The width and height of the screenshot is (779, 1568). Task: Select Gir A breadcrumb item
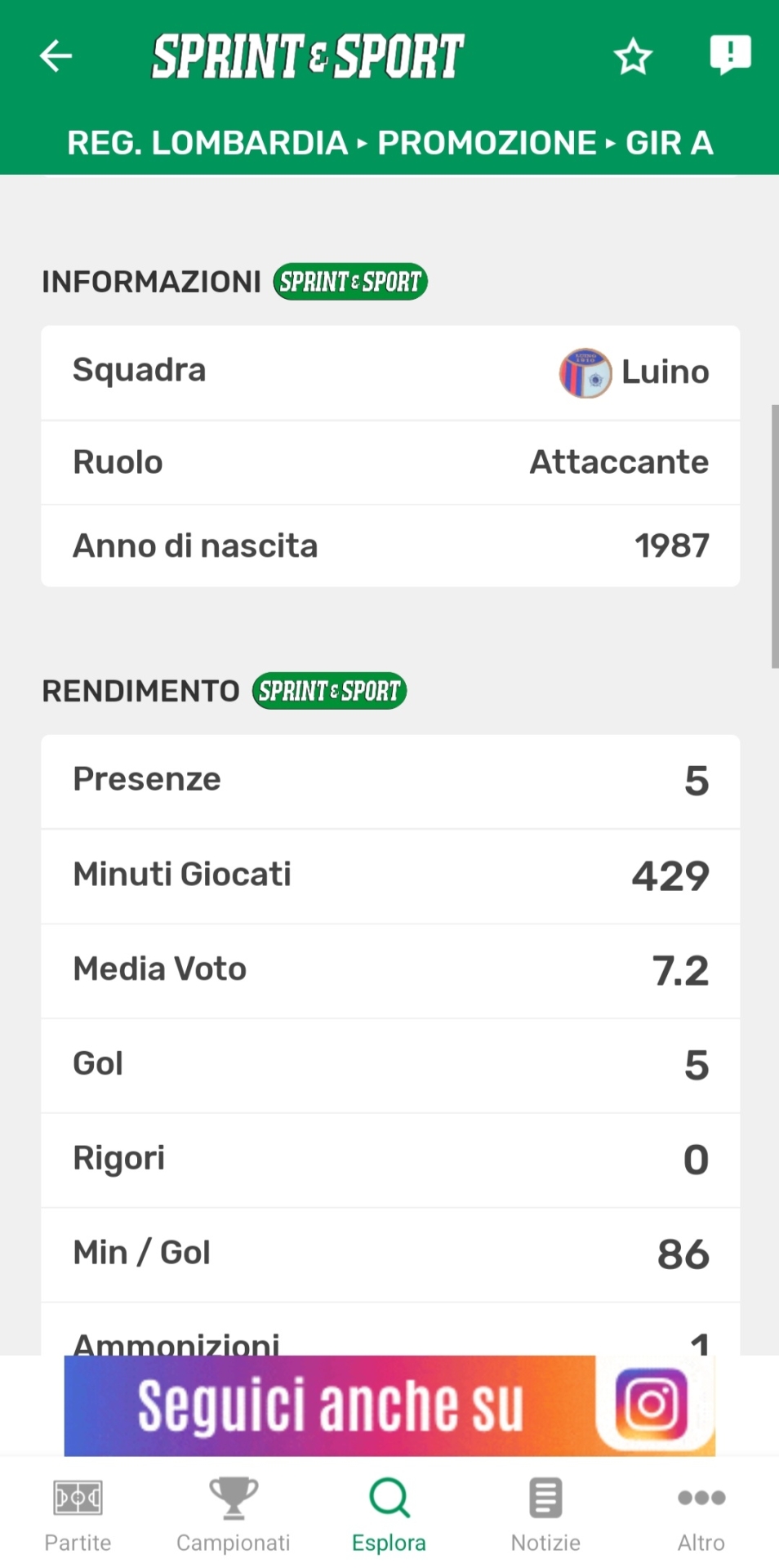(670, 143)
